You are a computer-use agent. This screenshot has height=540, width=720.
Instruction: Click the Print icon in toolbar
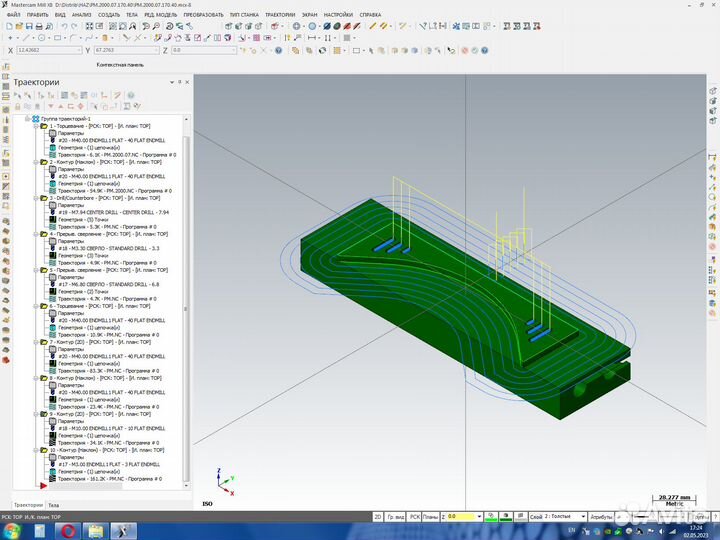39,27
